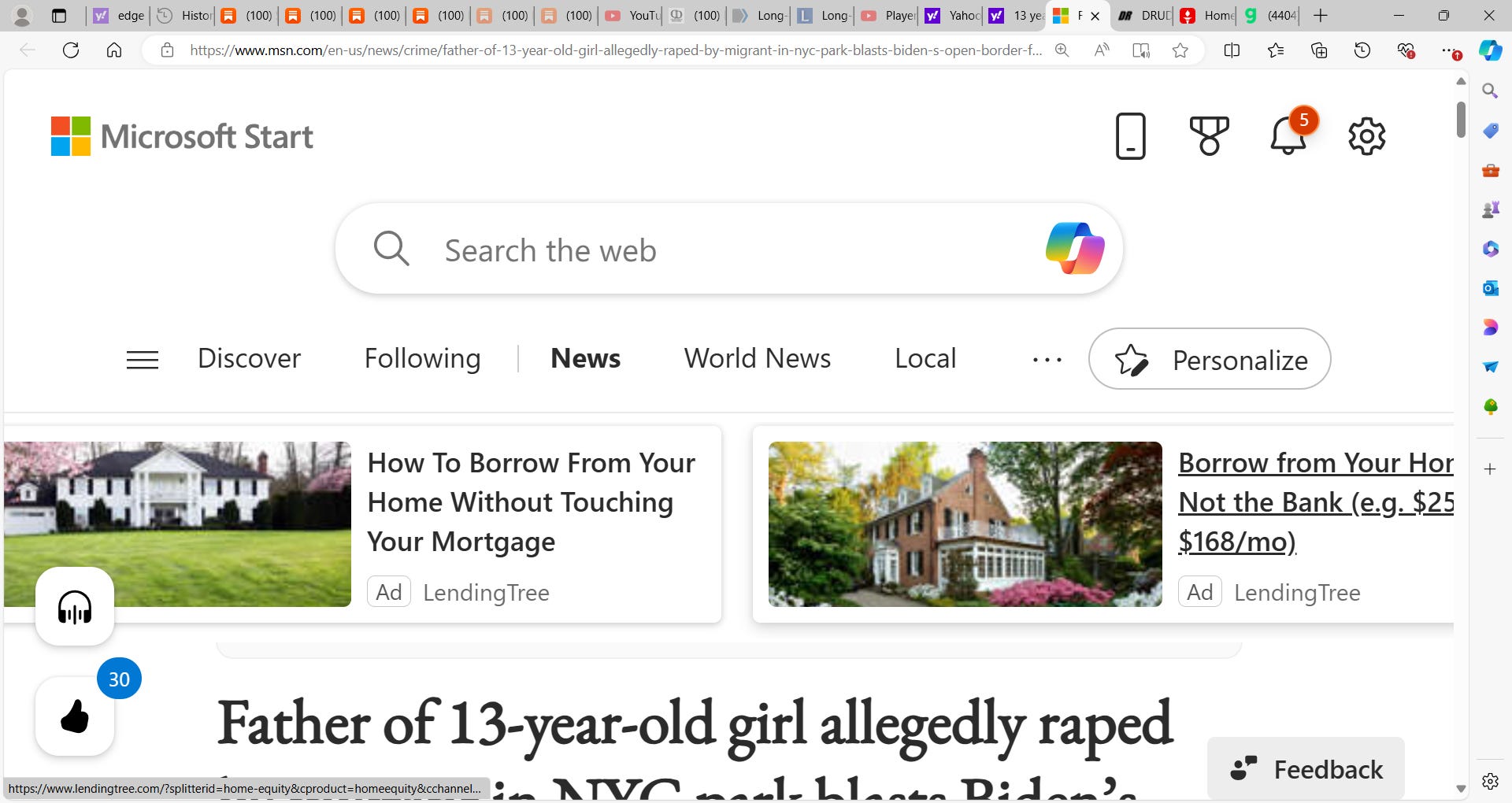
Task: Click the scroll up arrow
Action: pyautogui.click(x=1461, y=81)
